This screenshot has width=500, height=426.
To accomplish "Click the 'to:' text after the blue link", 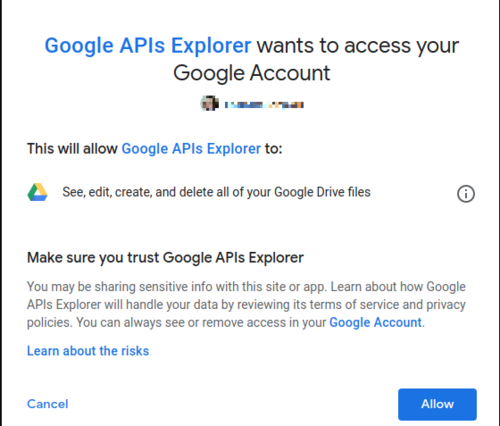I will tap(274, 149).
